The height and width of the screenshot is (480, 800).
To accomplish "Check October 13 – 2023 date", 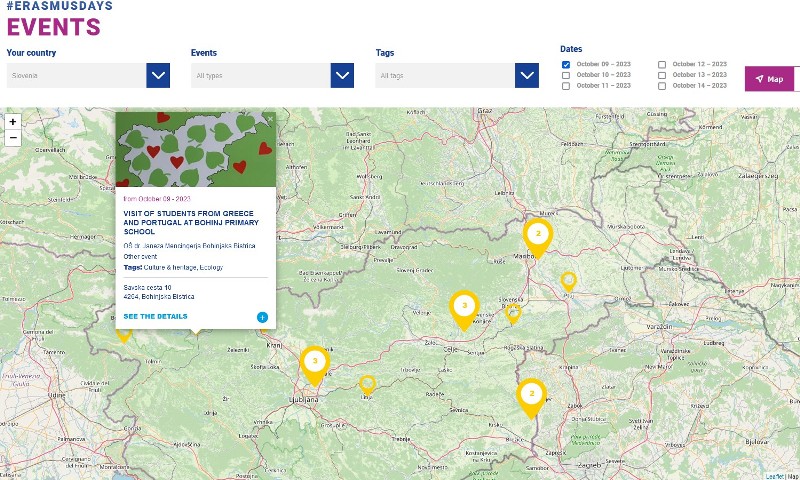I will click(662, 75).
